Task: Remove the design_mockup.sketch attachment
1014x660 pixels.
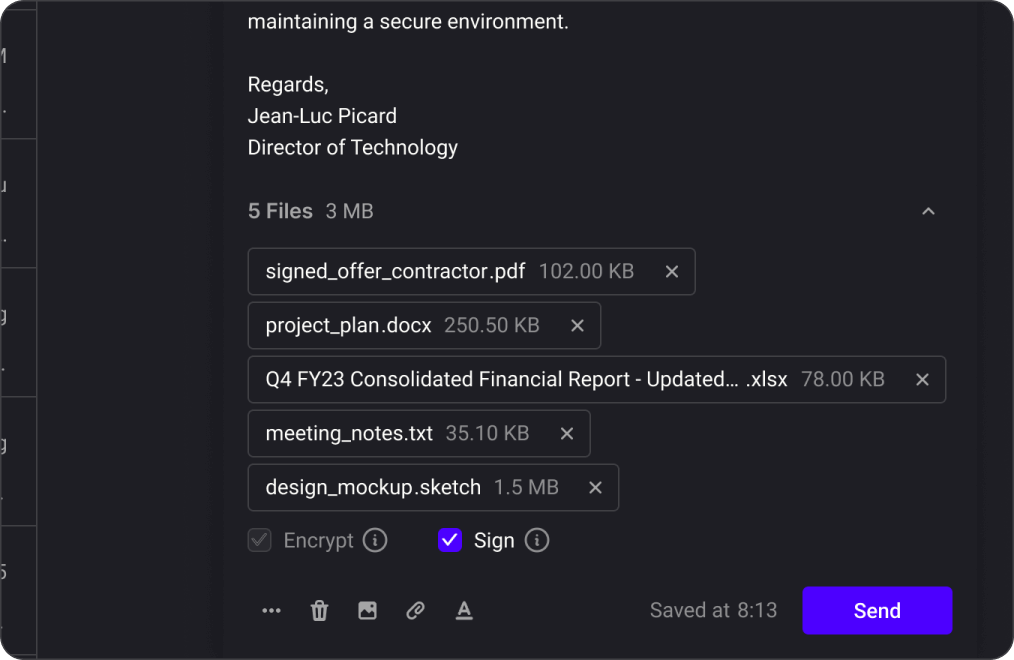Action: (x=595, y=487)
